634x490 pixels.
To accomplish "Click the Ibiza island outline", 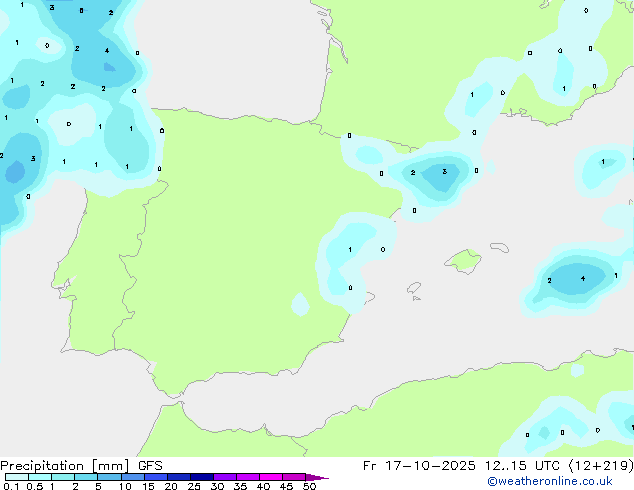I will [414, 288].
